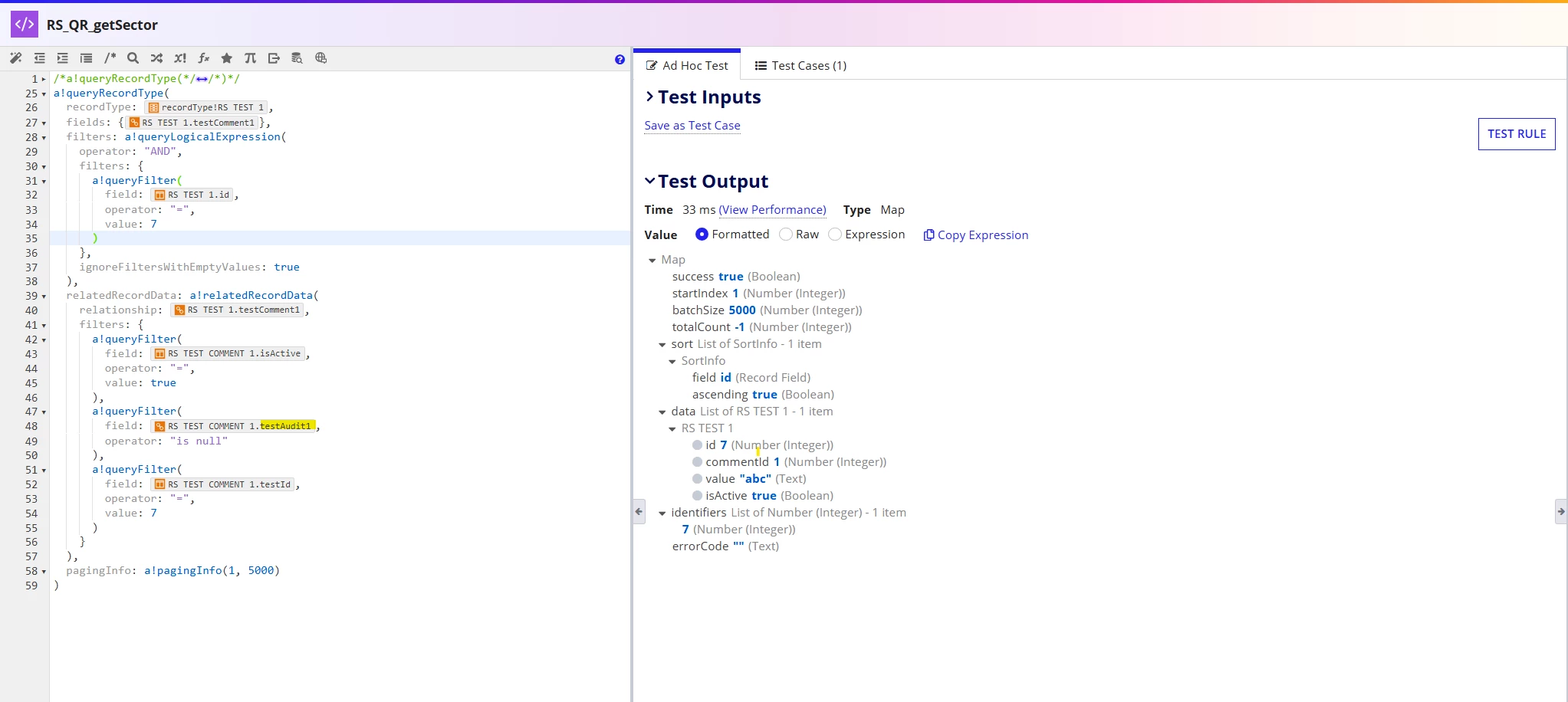The image size is (1568, 702).
Task: Click the TEST RULE button
Action: tap(1517, 134)
